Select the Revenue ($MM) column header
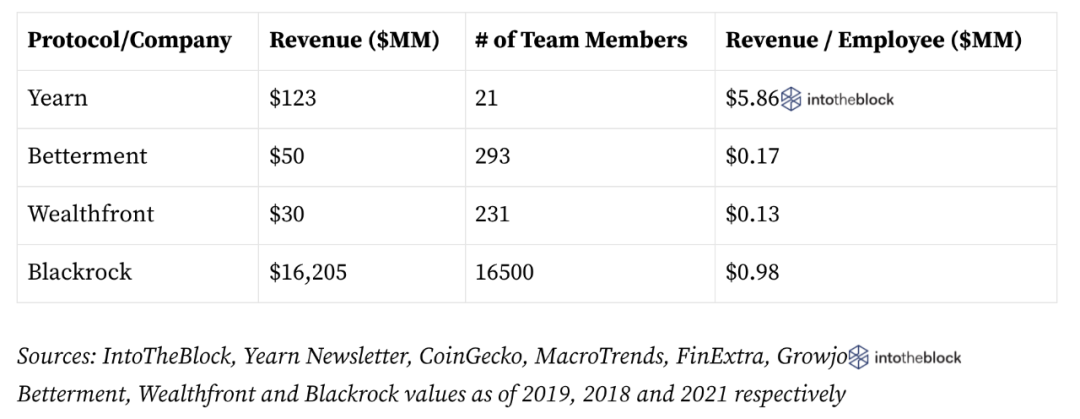 pyautogui.click(x=355, y=41)
